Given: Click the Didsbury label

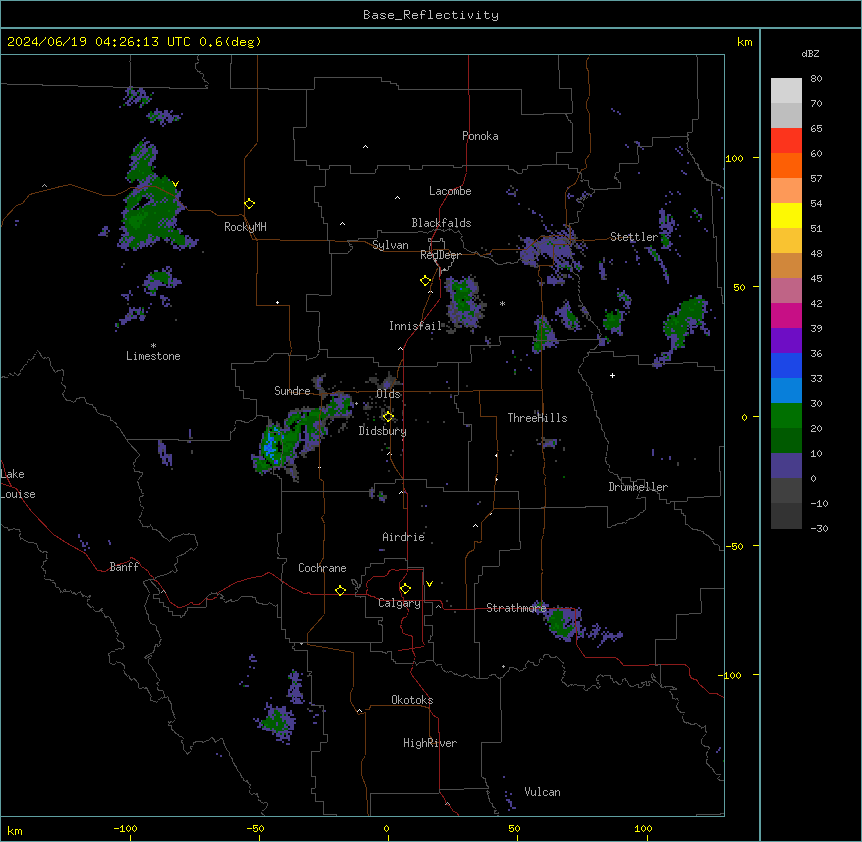Looking at the screenshot, I should point(383,431).
